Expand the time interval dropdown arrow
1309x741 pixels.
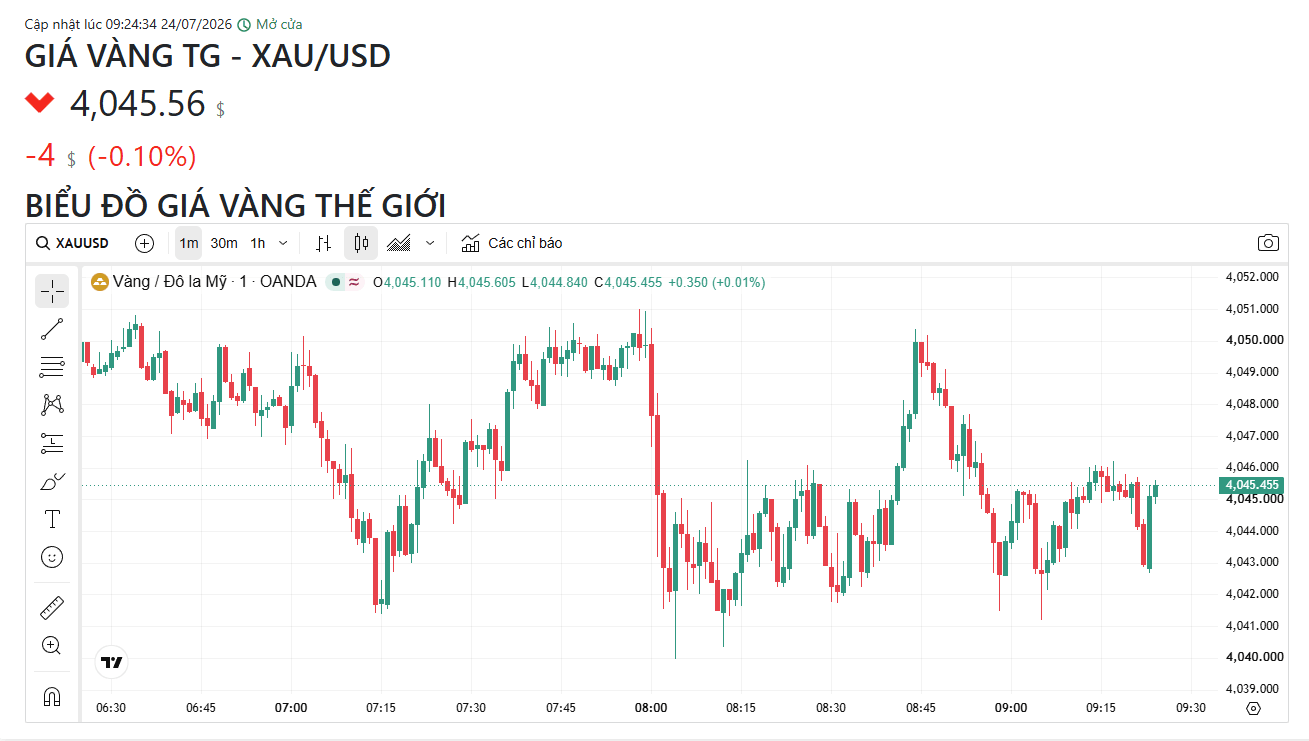point(283,243)
